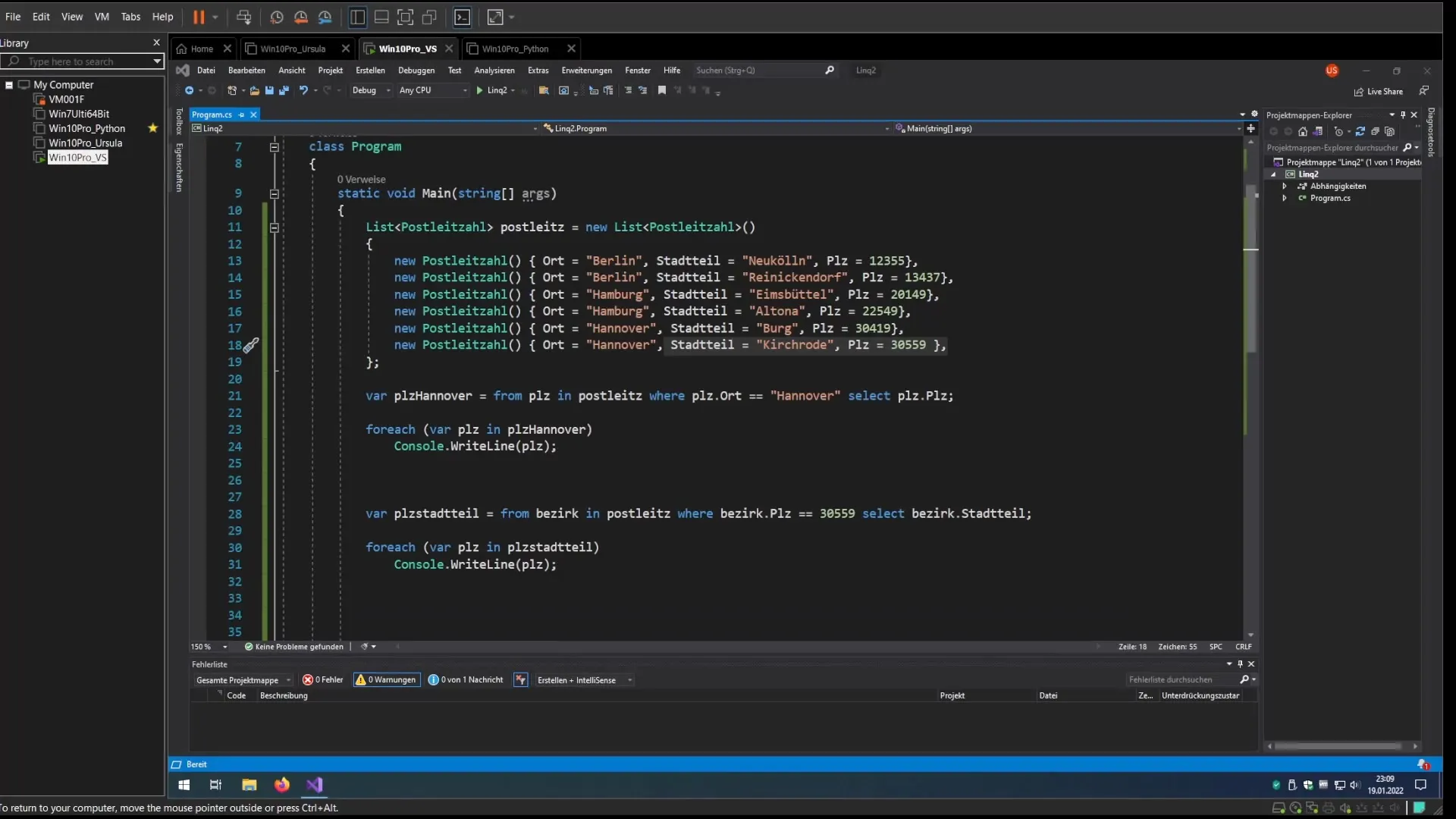Viewport: 1456px width, 819px height.
Task: Select Program.cs in the Solution Explorer
Action: point(1330,199)
